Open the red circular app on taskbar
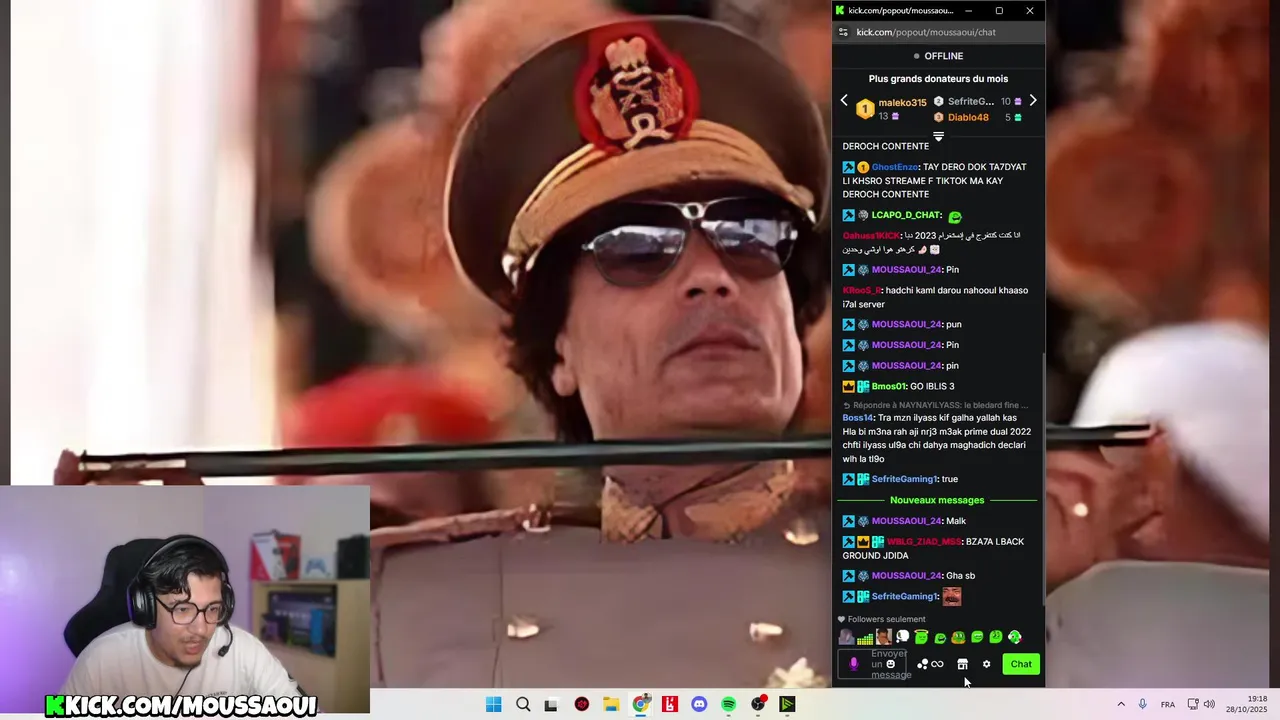Viewport: 1280px width, 720px height. [582, 704]
